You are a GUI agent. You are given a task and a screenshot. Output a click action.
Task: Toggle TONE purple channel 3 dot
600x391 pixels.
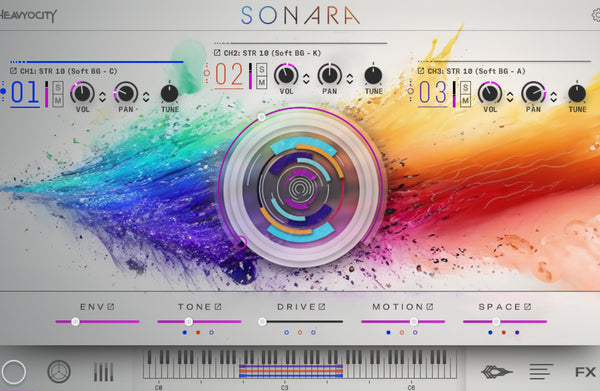(x=211, y=332)
